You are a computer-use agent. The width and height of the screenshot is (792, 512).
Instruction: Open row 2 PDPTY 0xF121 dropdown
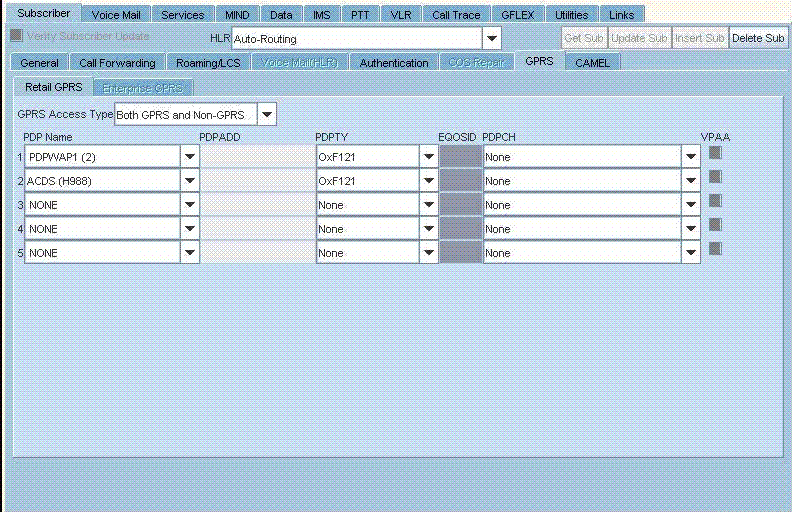coord(428,180)
